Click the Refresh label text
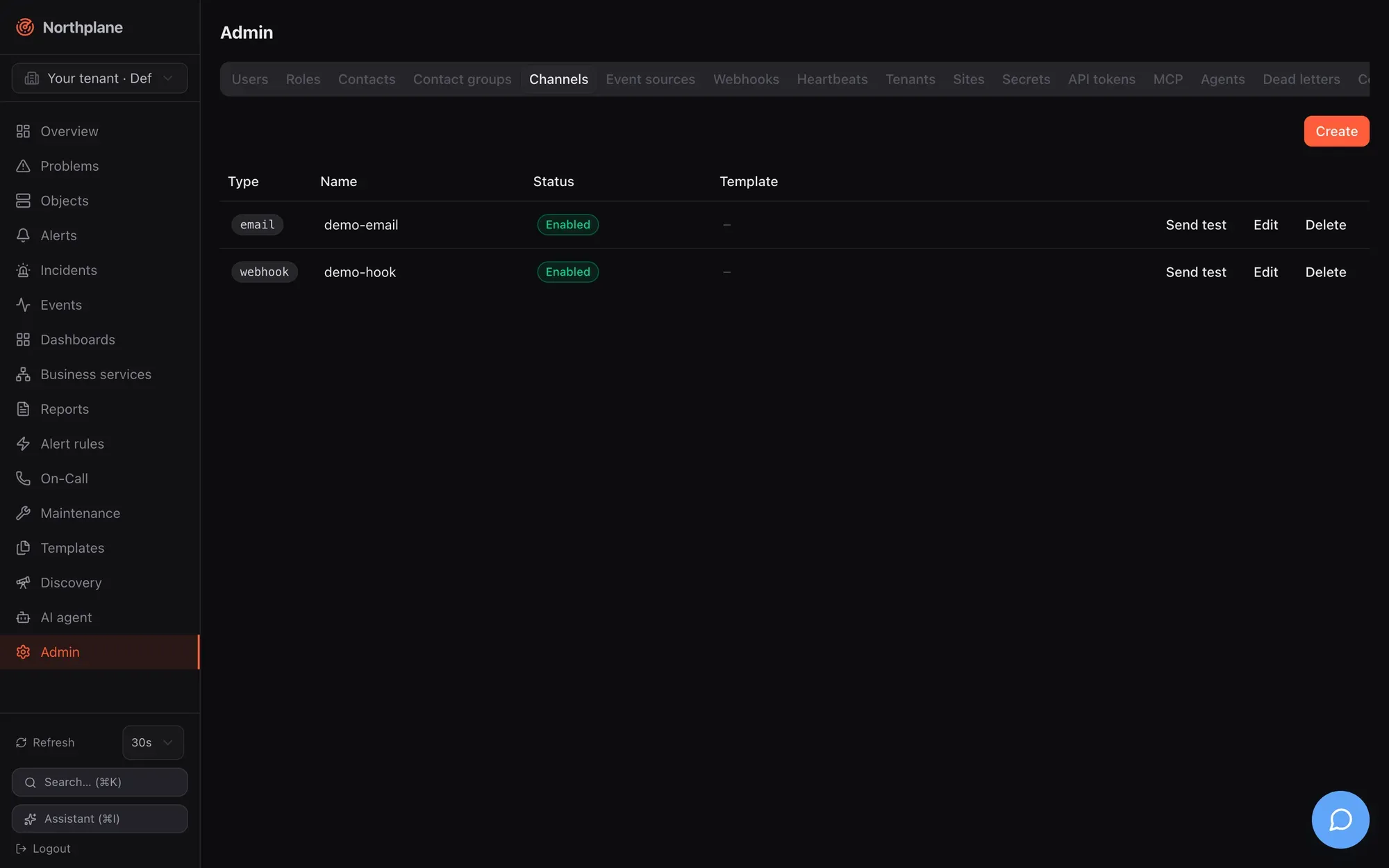The width and height of the screenshot is (1389, 868). tap(53, 743)
